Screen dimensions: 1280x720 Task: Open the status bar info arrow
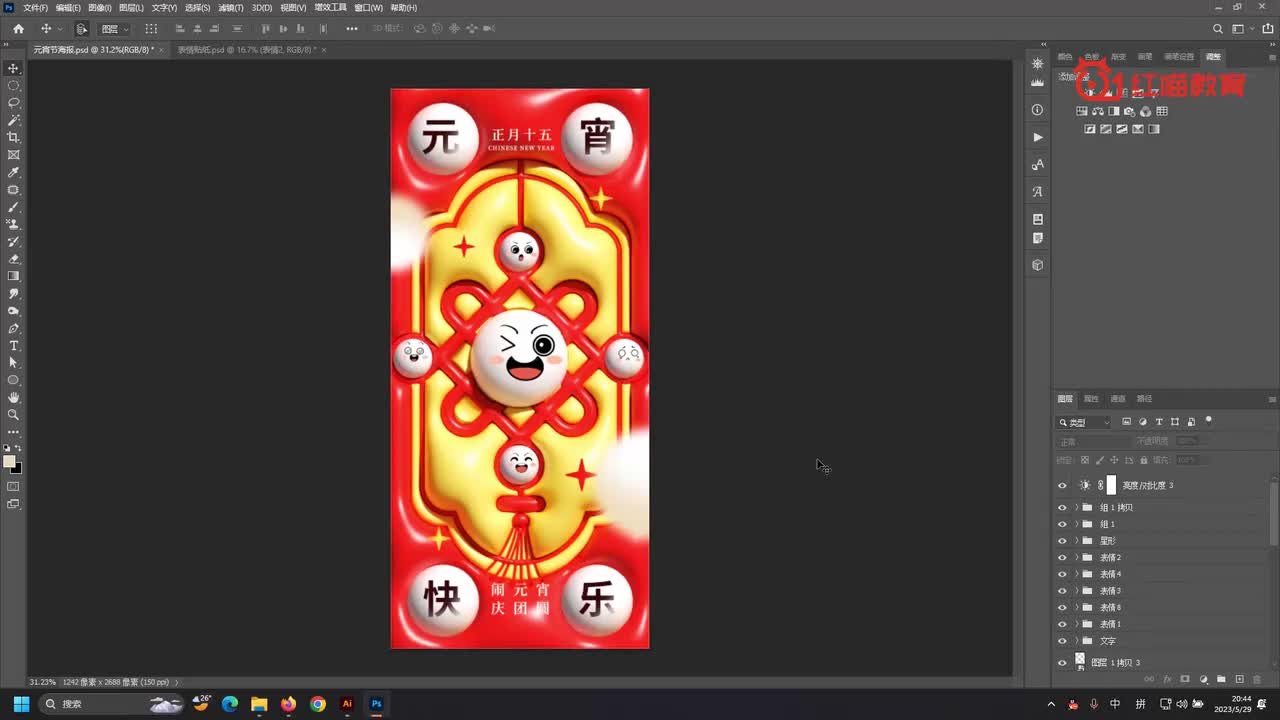(176, 682)
